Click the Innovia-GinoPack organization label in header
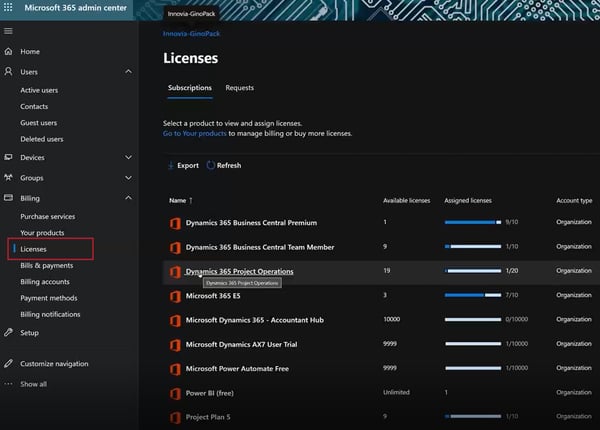Image resolution: width=600 pixels, height=430 pixels. click(x=191, y=14)
